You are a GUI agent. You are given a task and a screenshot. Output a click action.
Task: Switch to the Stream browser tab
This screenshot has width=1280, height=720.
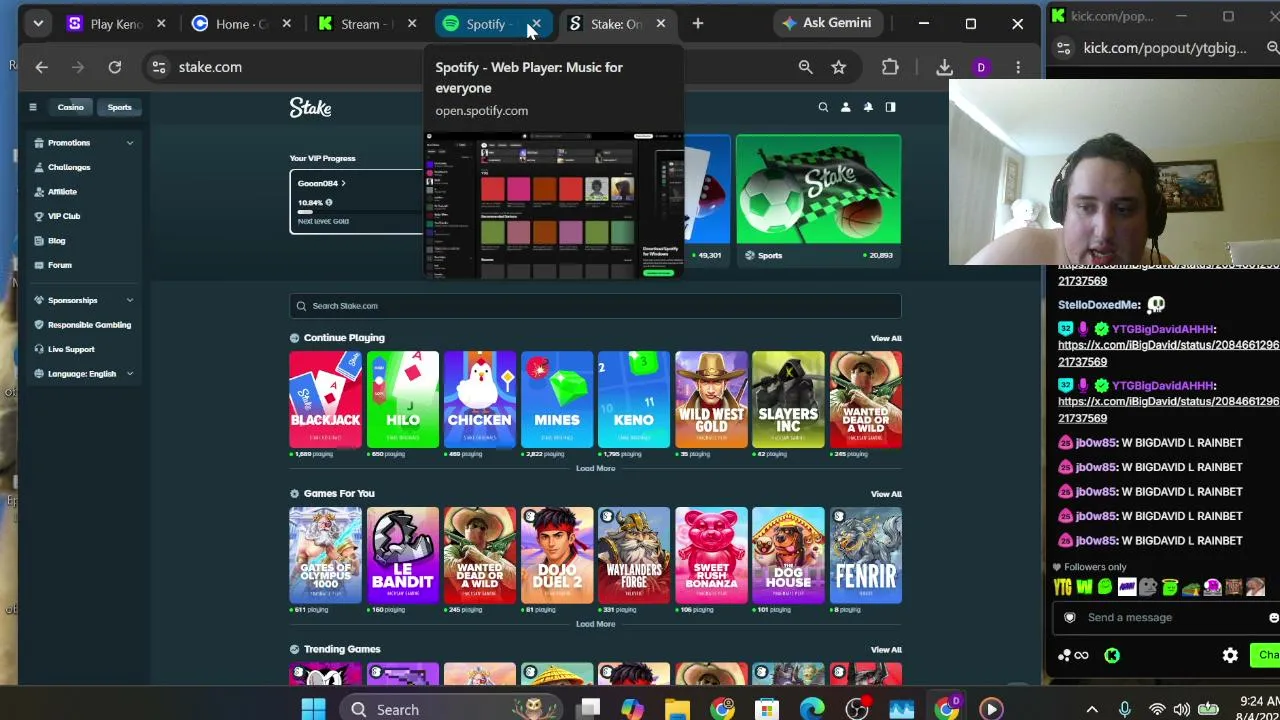365,24
